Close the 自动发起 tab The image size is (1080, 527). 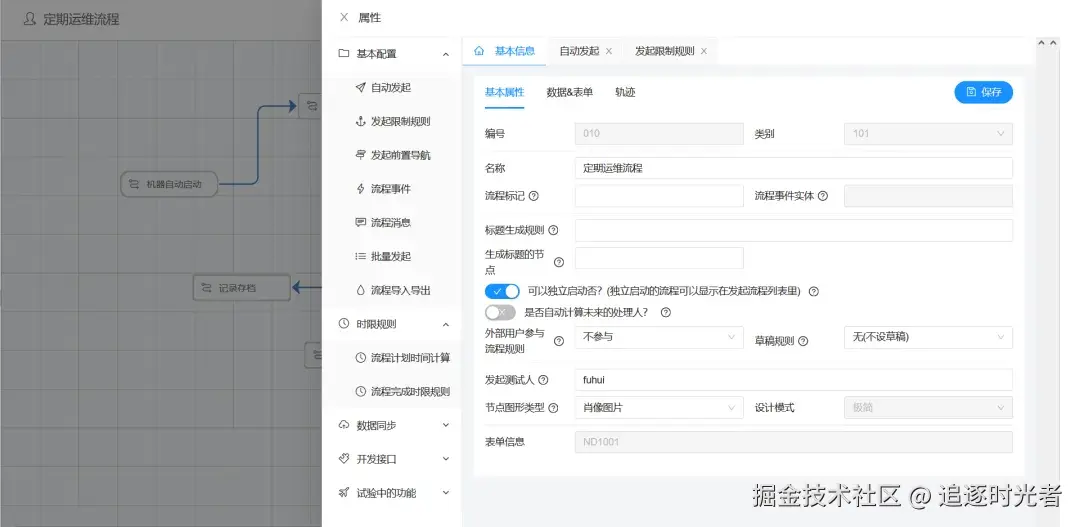point(609,52)
